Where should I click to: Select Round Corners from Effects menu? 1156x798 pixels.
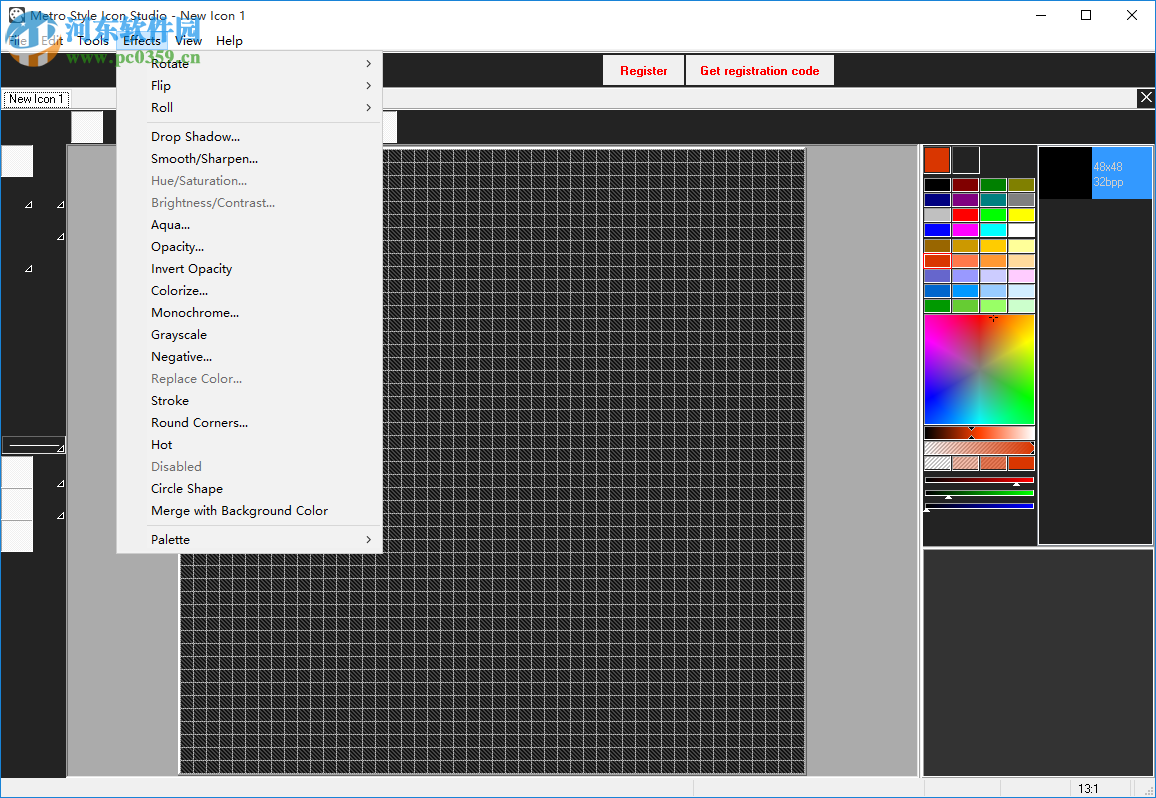tap(199, 423)
